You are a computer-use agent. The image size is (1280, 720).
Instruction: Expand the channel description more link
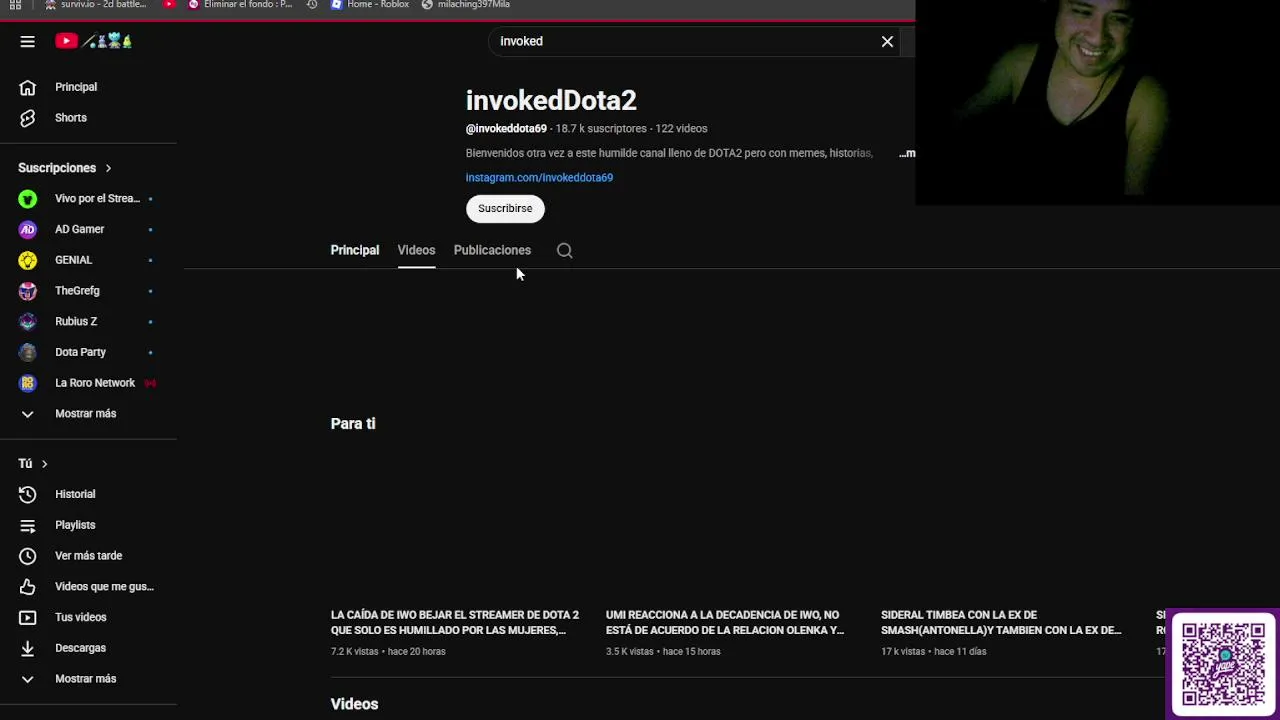coord(907,153)
